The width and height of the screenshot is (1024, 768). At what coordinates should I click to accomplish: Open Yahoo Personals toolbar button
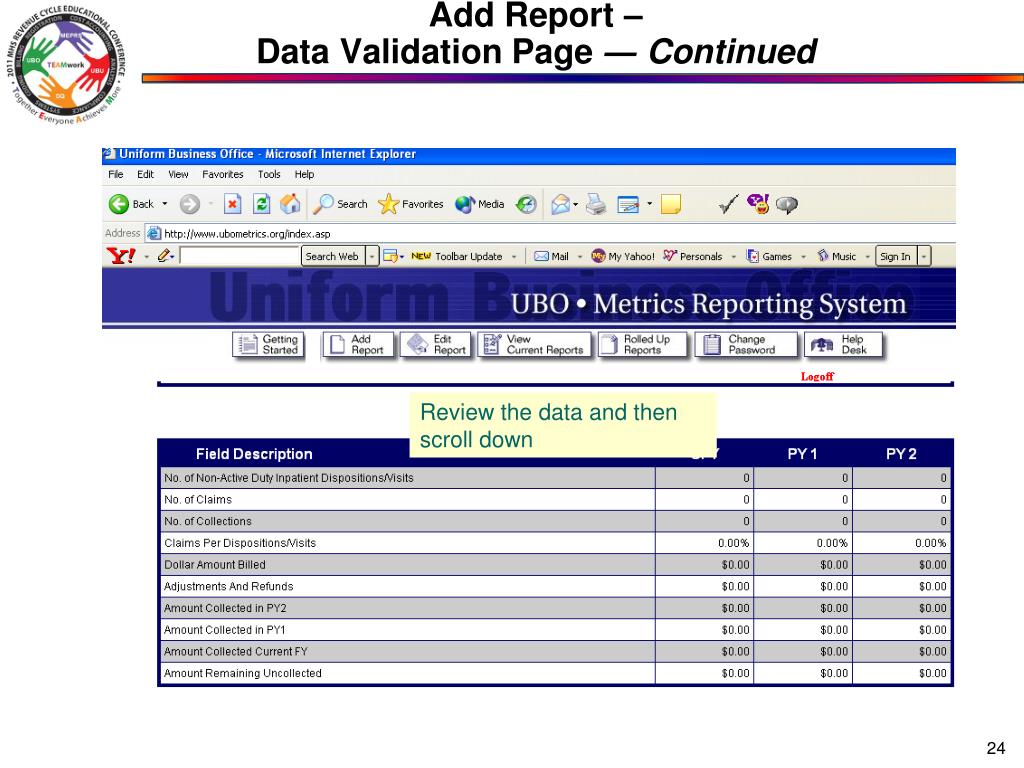[x=693, y=257]
